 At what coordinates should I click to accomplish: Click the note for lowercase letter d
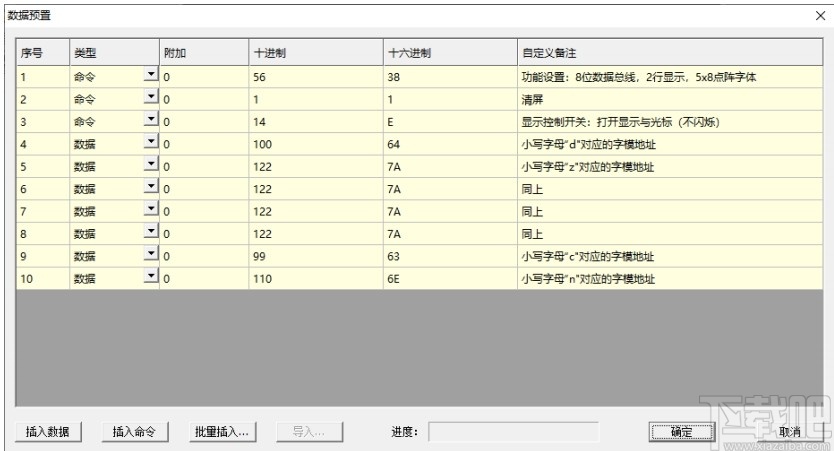(670, 144)
